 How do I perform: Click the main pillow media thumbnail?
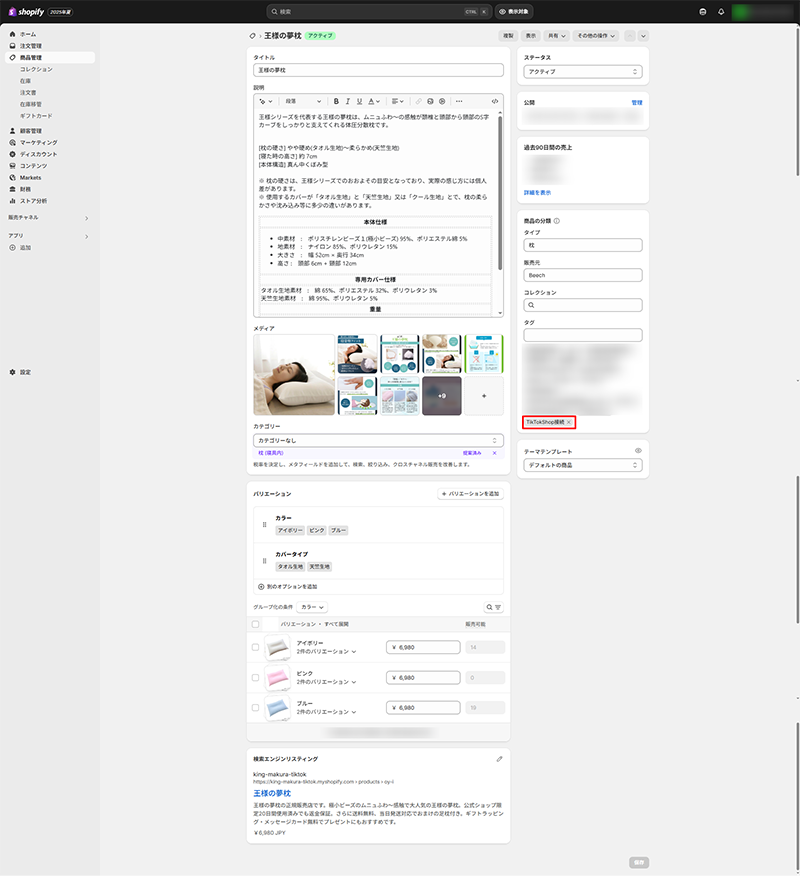tap(294, 375)
